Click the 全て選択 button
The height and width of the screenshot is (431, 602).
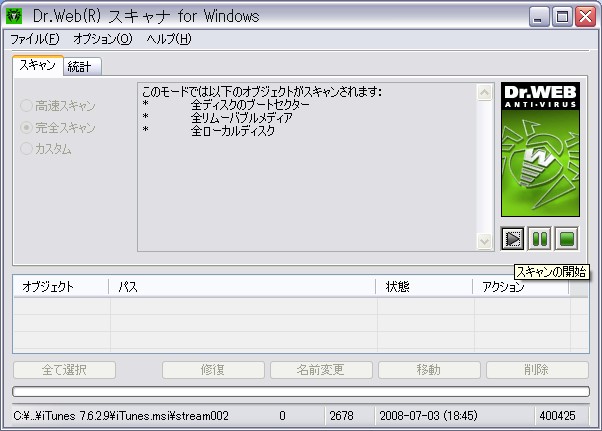coord(64,370)
